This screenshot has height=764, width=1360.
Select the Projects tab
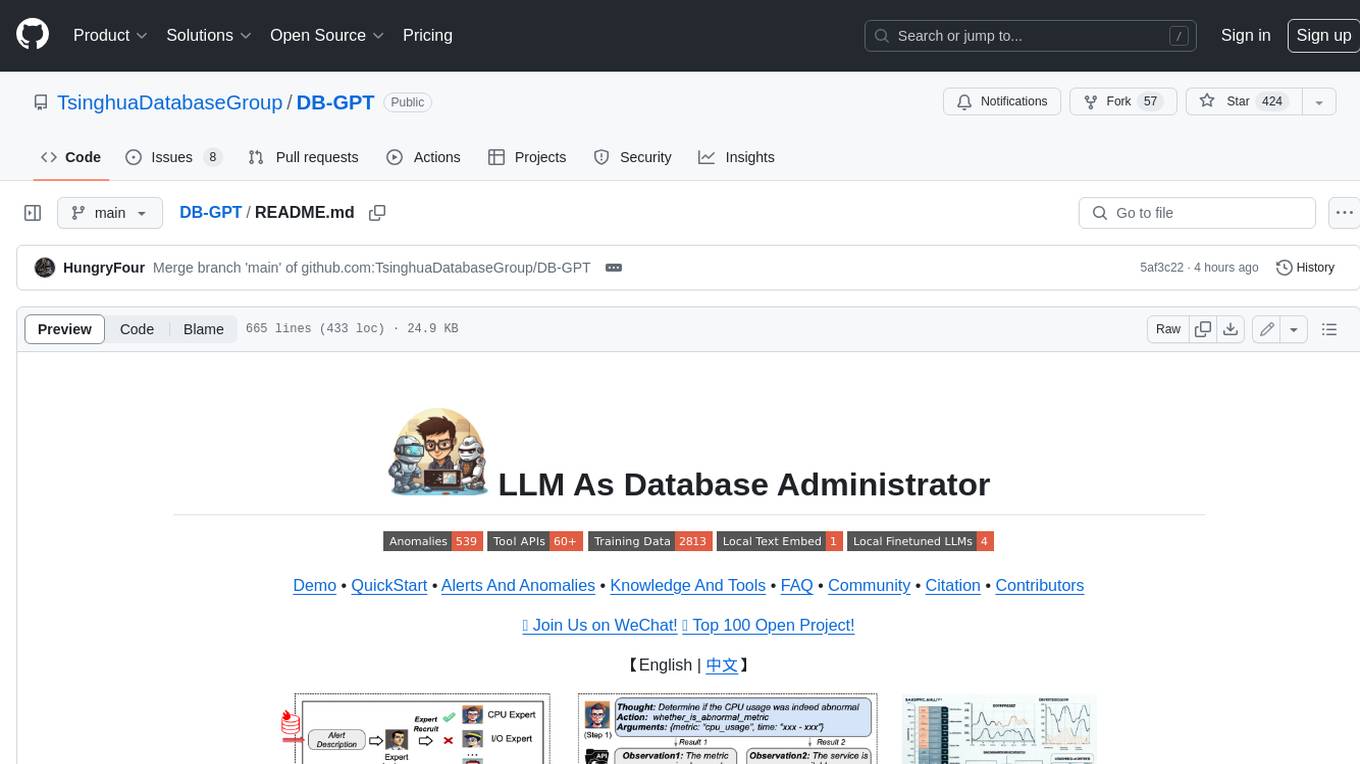527,157
